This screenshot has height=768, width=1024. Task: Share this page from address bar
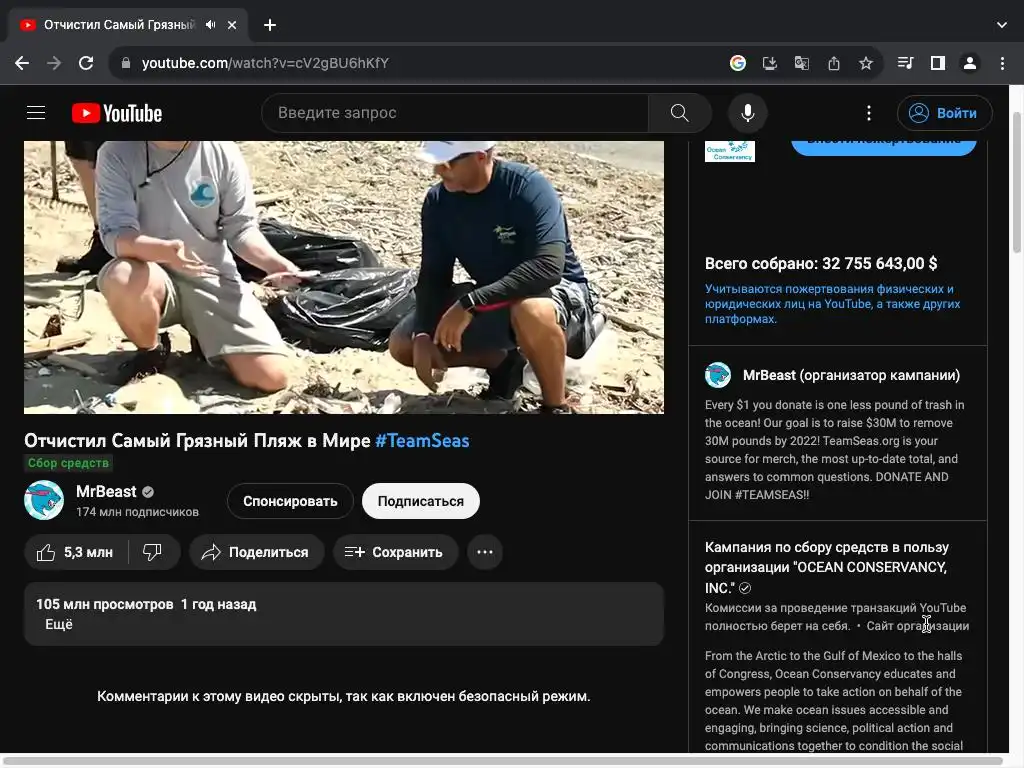(834, 63)
